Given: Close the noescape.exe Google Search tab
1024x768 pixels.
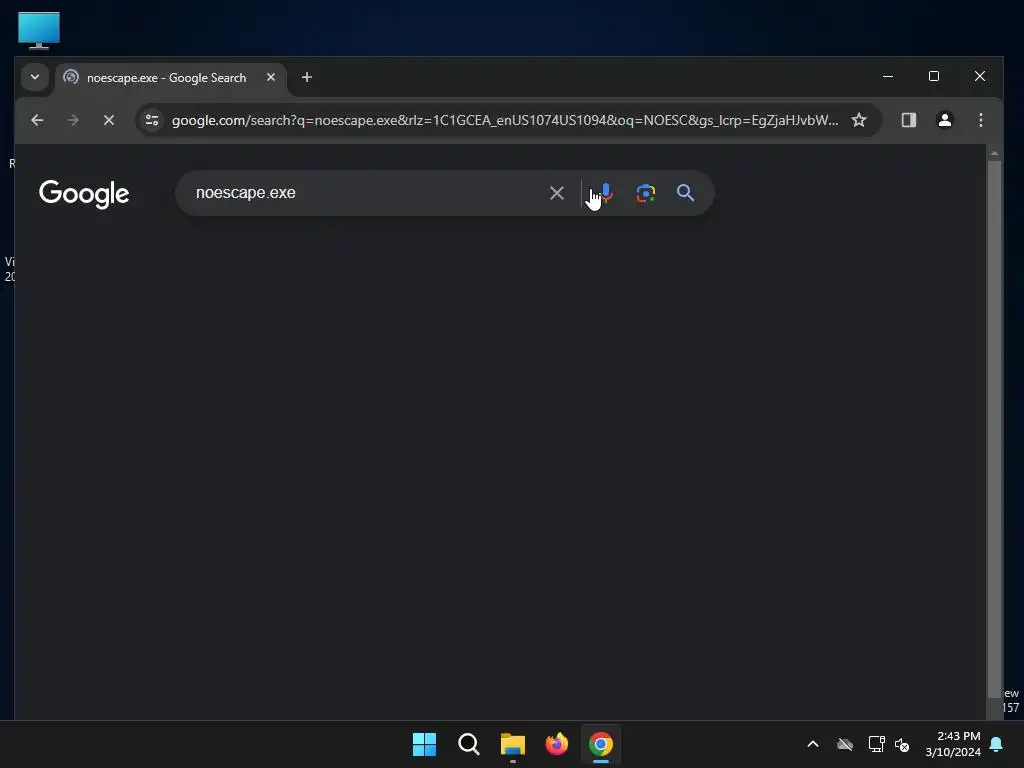Looking at the screenshot, I should (271, 77).
